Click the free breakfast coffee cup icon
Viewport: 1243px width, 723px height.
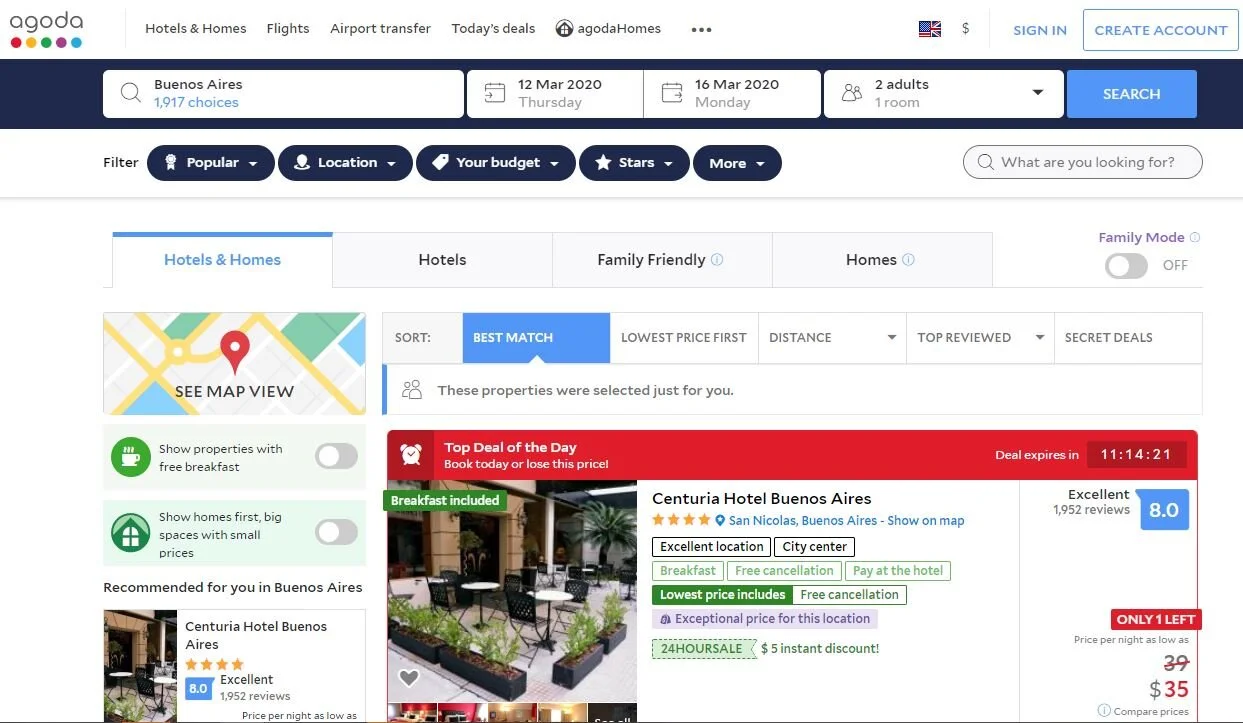point(130,457)
